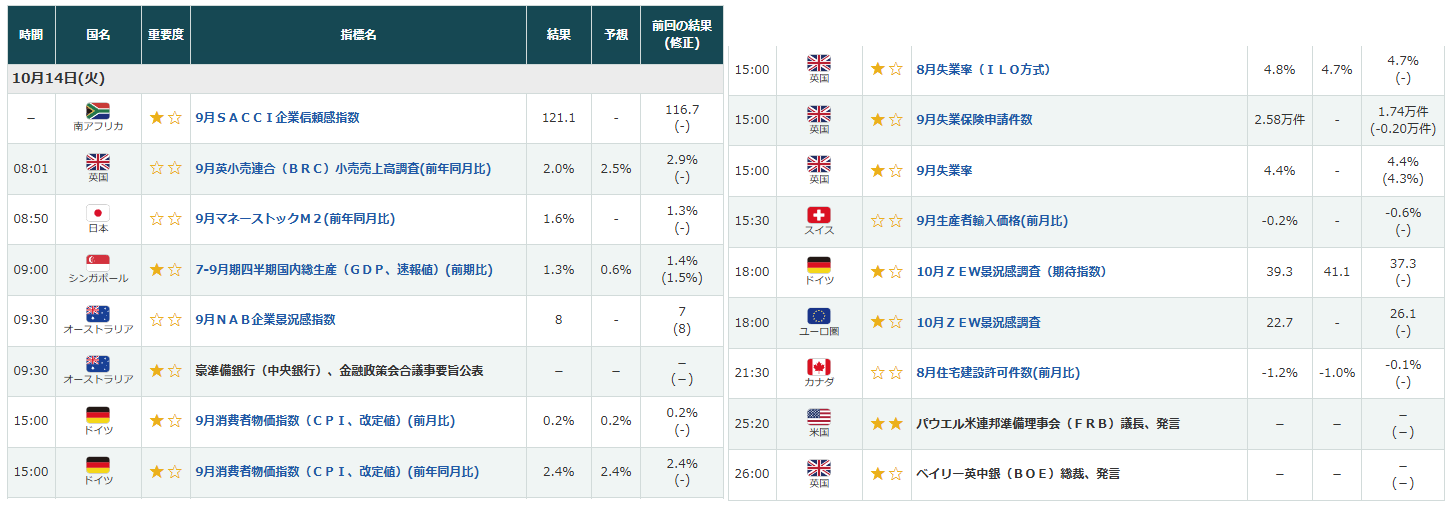Open the Singapore 7-9月期 GDP indicator link
Viewport: 1453px width, 507px height.
344,270
